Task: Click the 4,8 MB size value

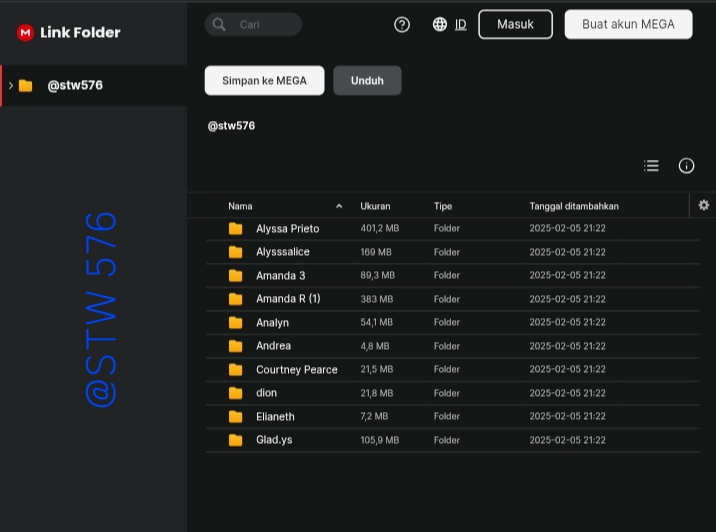Action: coord(375,346)
